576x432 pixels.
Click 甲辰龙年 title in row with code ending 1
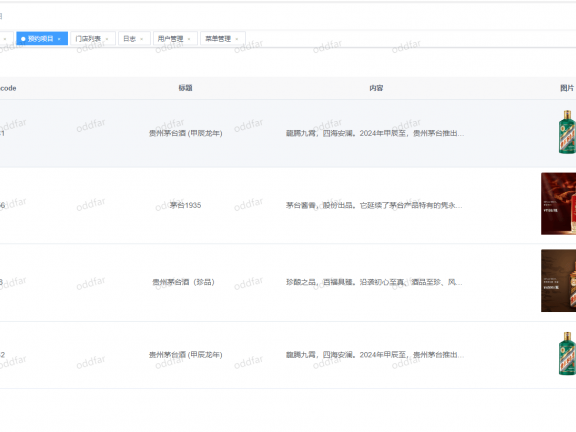coord(186,133)
